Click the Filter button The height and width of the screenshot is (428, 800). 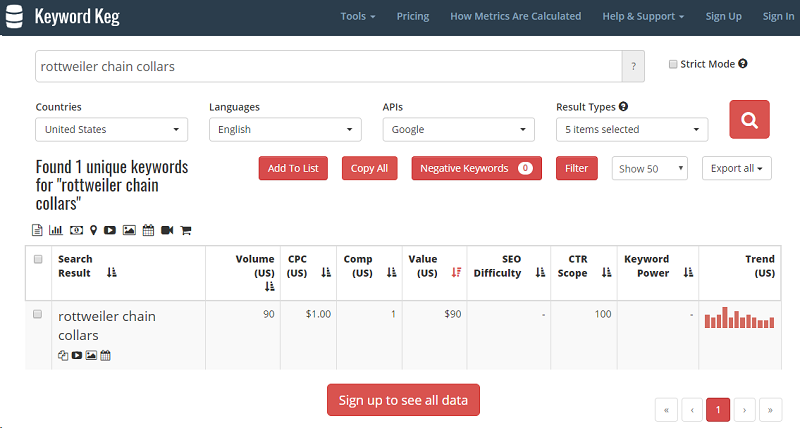coord(577,168)
